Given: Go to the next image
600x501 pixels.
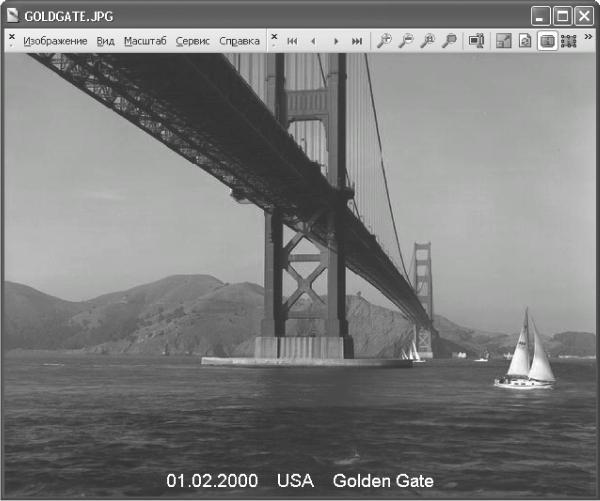Looking at the screenshot, I should point(336,41).
